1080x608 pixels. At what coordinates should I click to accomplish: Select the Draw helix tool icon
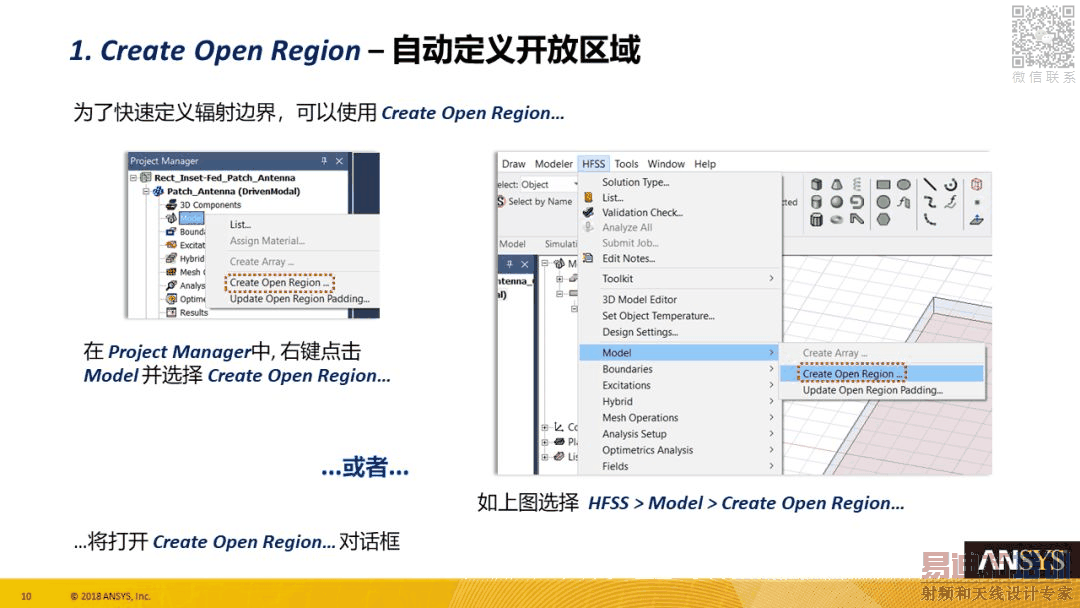857,185
